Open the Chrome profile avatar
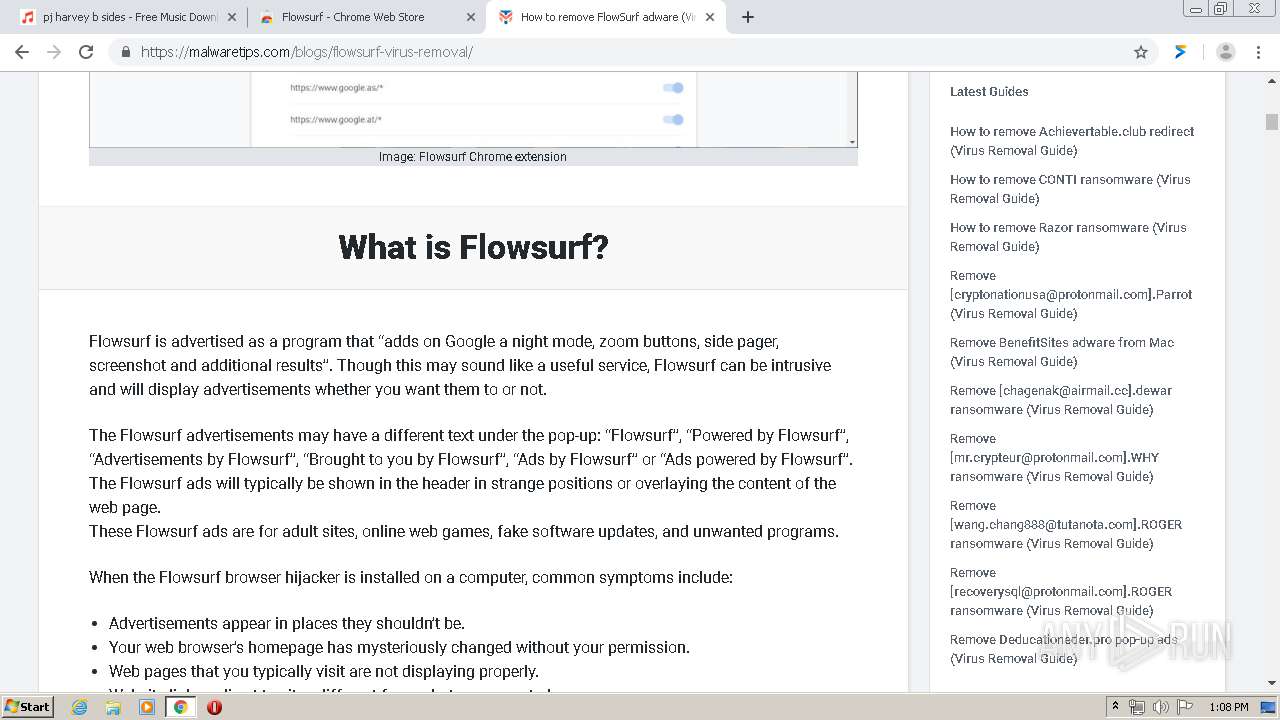The image size is (1280, 720). click(1226, 52)
